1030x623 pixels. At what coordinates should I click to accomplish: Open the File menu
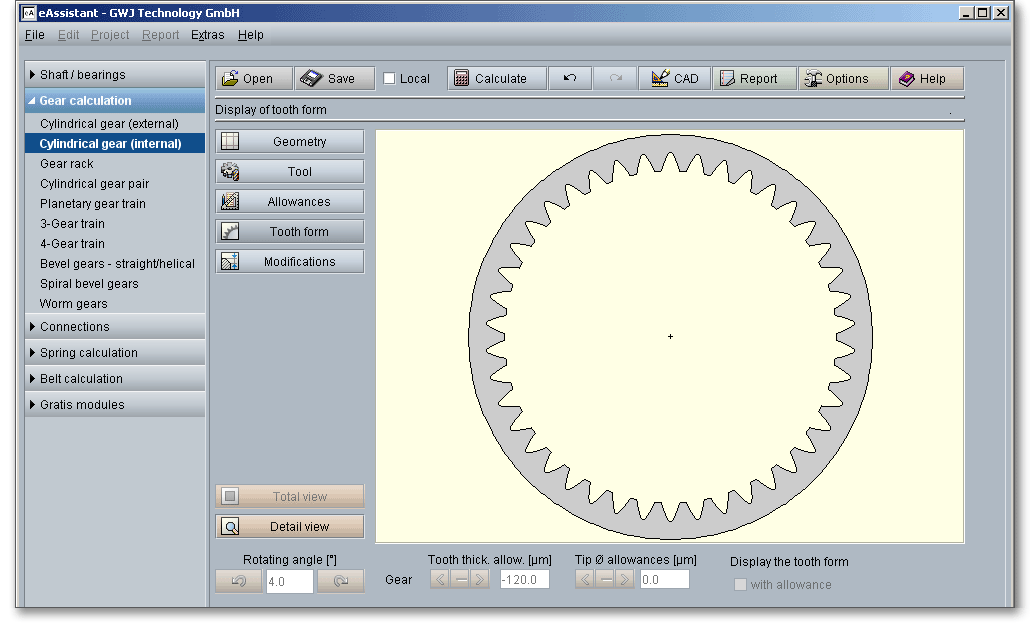(x=34, y=35)
